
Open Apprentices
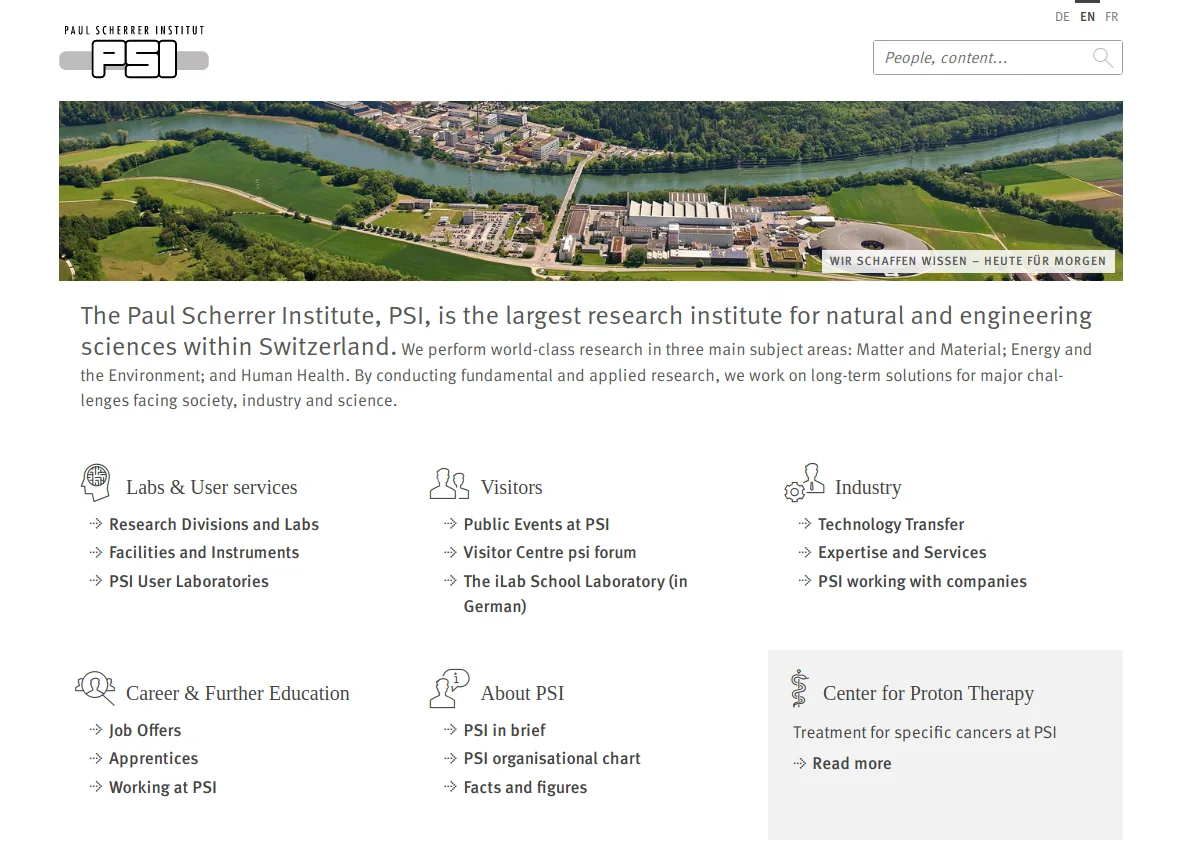click(154, 758)
